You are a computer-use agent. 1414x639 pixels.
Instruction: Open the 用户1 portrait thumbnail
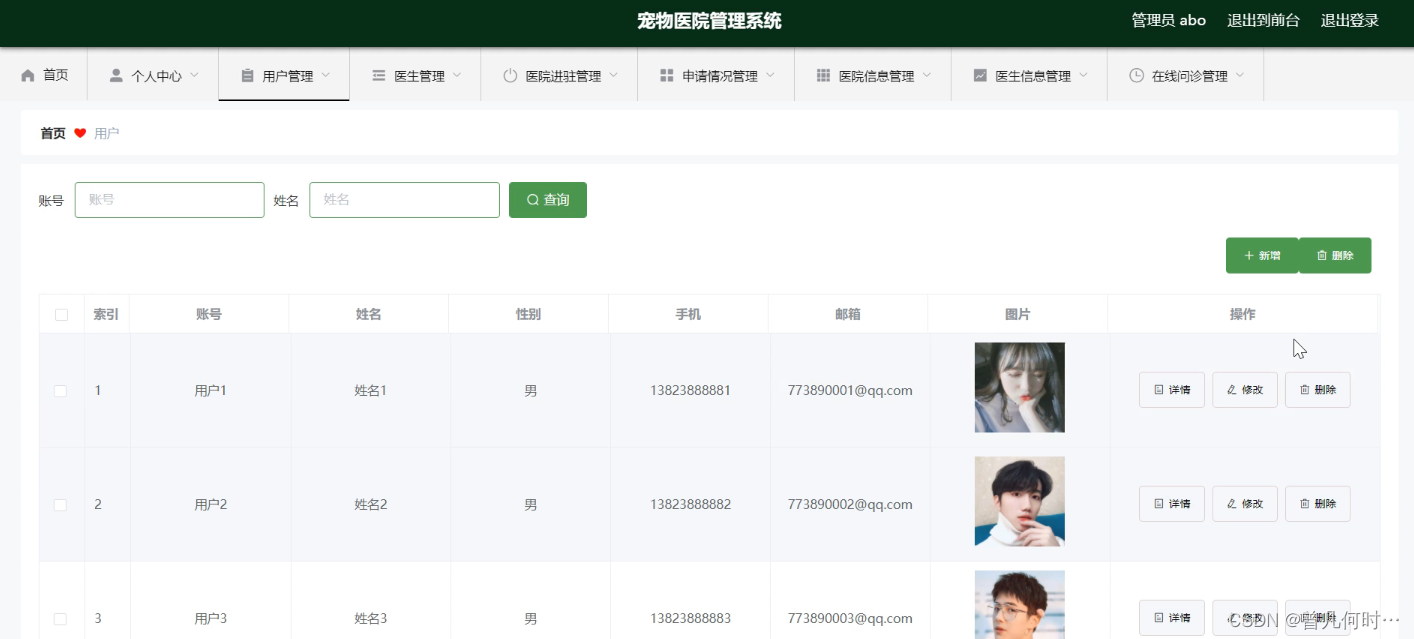click(1020, 387)
